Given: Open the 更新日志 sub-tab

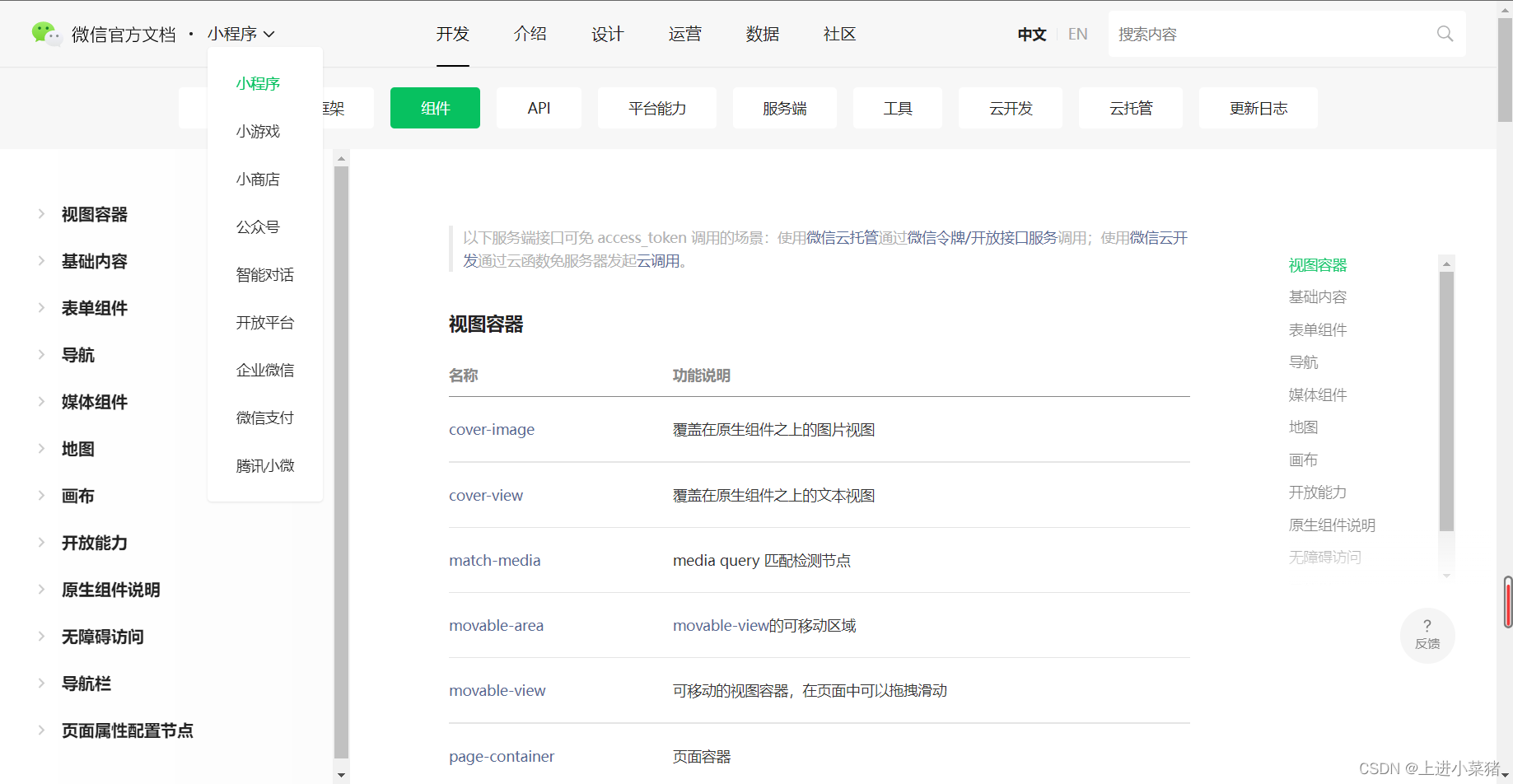Looking at the screenshot, I should point(1258,108).
